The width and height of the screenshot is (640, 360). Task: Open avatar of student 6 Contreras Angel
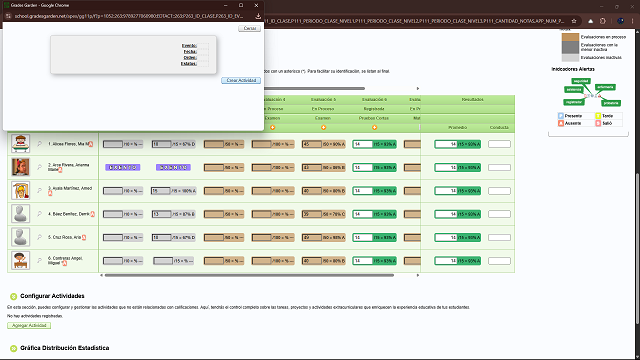20,260
